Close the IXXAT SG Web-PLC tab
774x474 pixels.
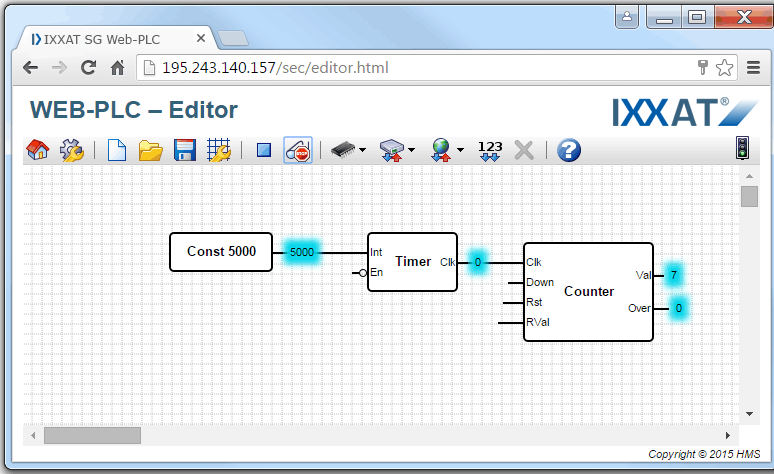(x=200, y=38)
